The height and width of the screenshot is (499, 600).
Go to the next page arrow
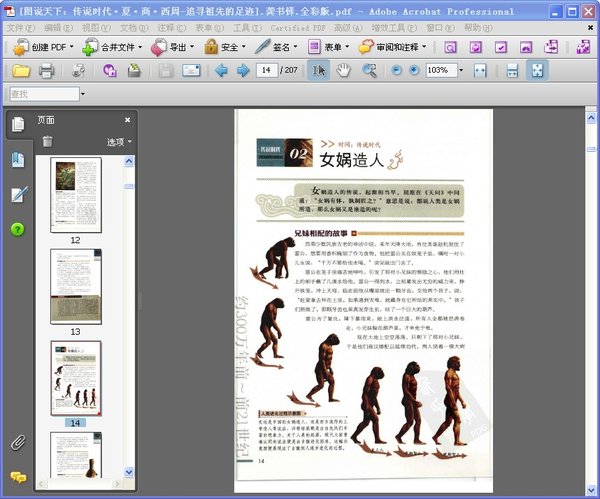[x=243, y=70]
